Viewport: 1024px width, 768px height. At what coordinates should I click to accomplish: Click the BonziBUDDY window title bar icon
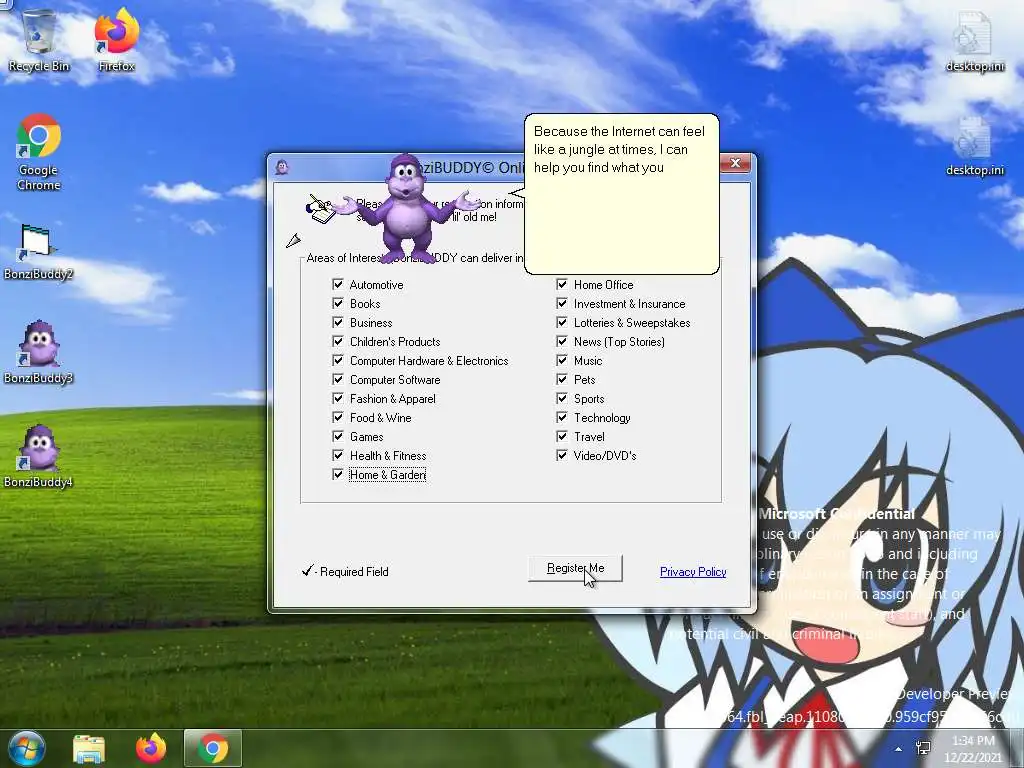coord(282,167)
